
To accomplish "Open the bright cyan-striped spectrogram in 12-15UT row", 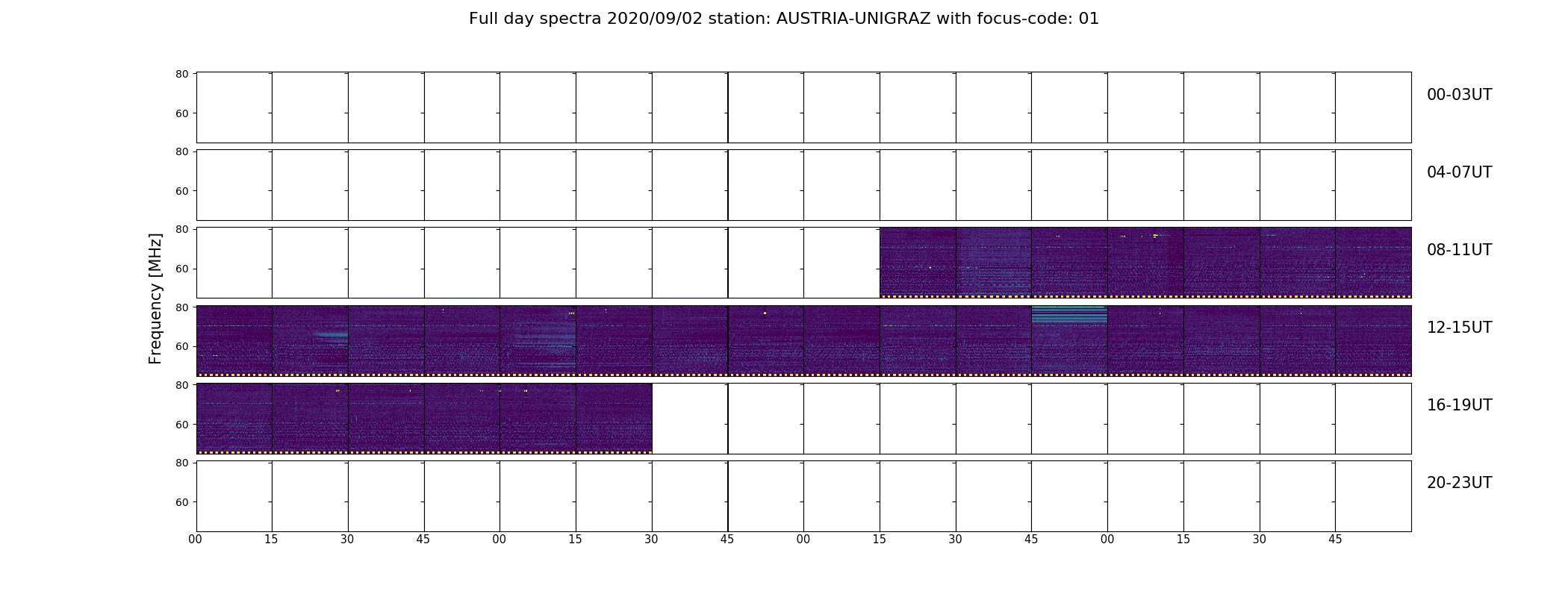I will pos(1069,340).
